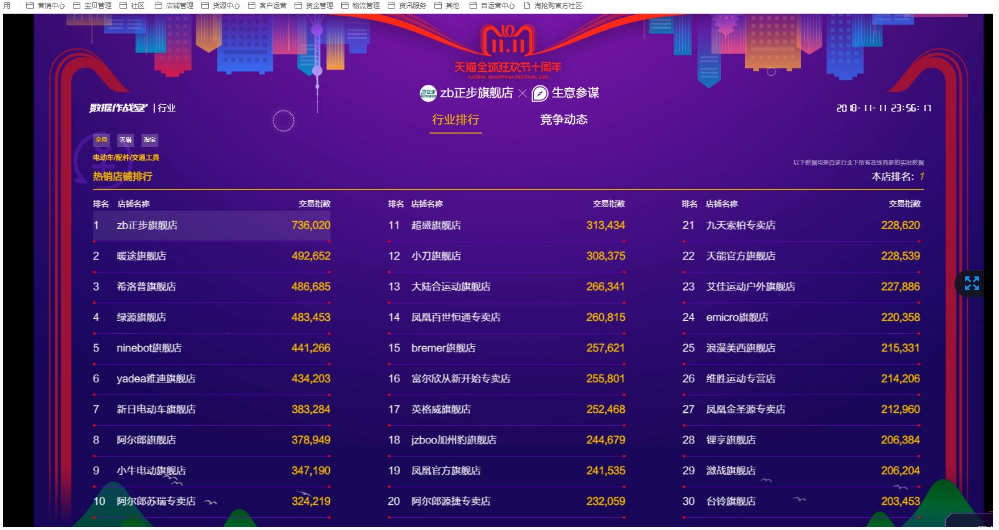Open the 客户运营 bookmark folder
999x530 pixels.
point(267,5)
